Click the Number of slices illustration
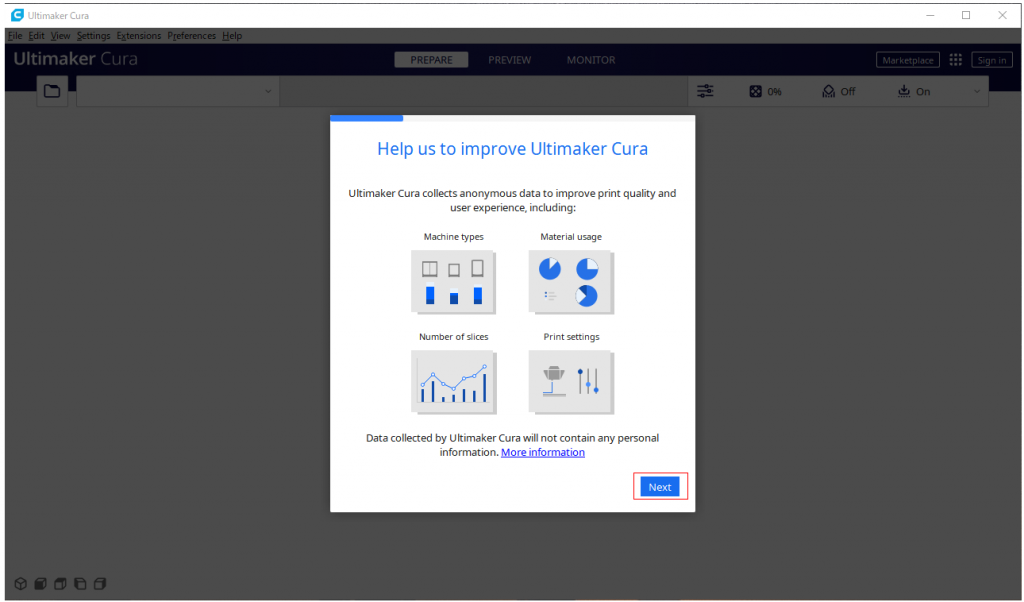The height and width of the screenshot is (602, 1024). (x=453, y=382)
